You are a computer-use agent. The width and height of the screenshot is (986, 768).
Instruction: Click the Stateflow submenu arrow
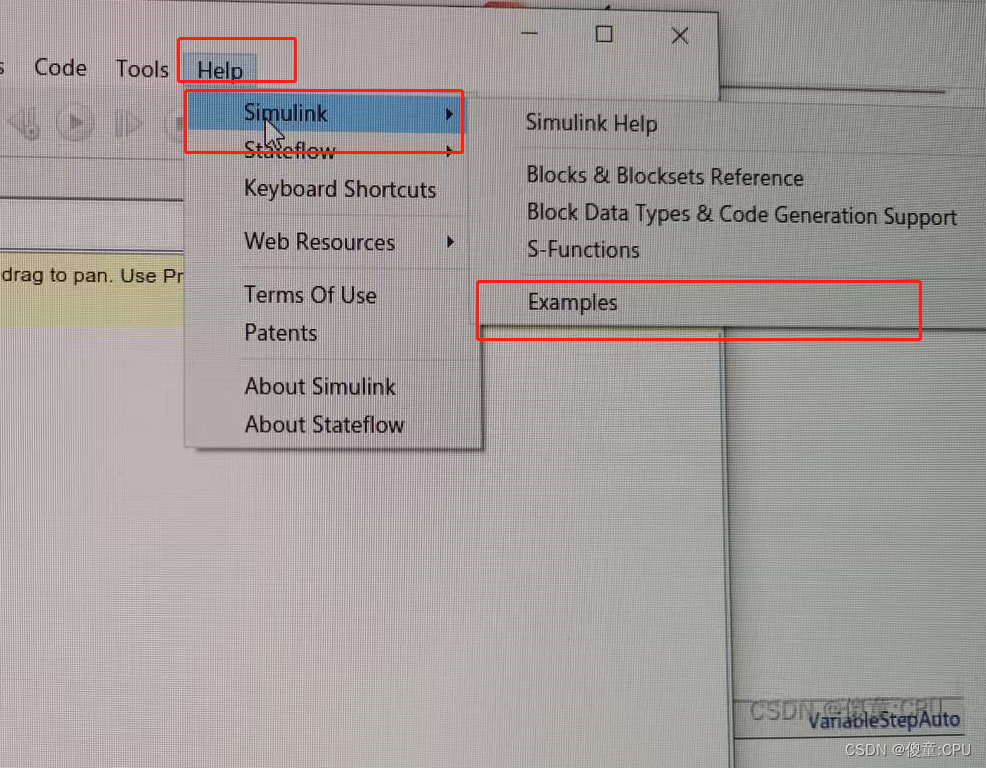(x=449, y=151)
